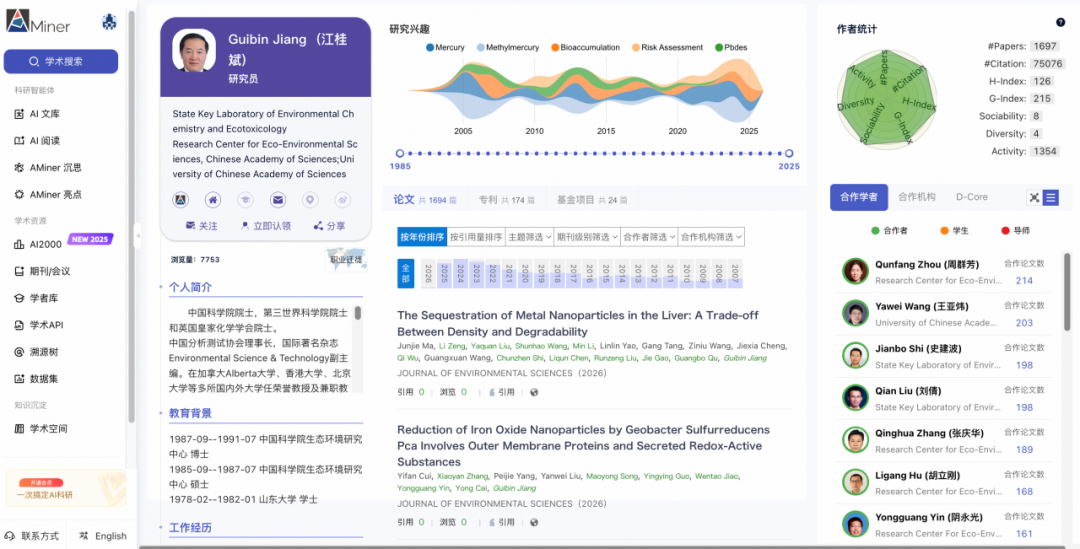This screenshot has width=1080, height=549.
Task: Open the AI2000 ranking page
Action: pos(38,244)
